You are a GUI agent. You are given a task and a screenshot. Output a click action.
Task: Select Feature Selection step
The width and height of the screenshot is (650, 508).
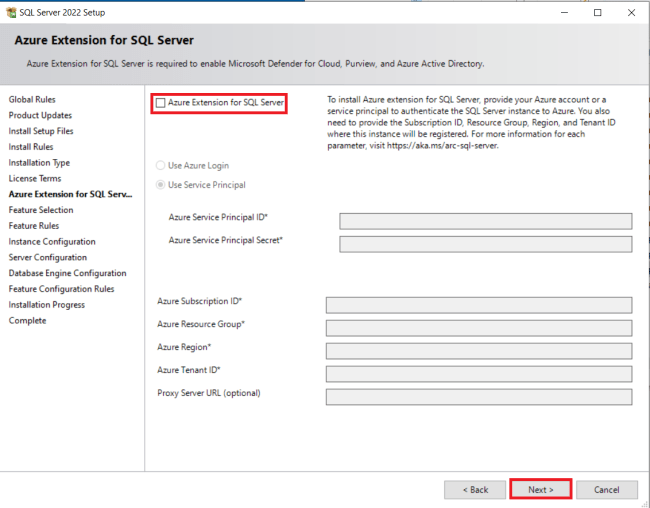tap(41, 210)
